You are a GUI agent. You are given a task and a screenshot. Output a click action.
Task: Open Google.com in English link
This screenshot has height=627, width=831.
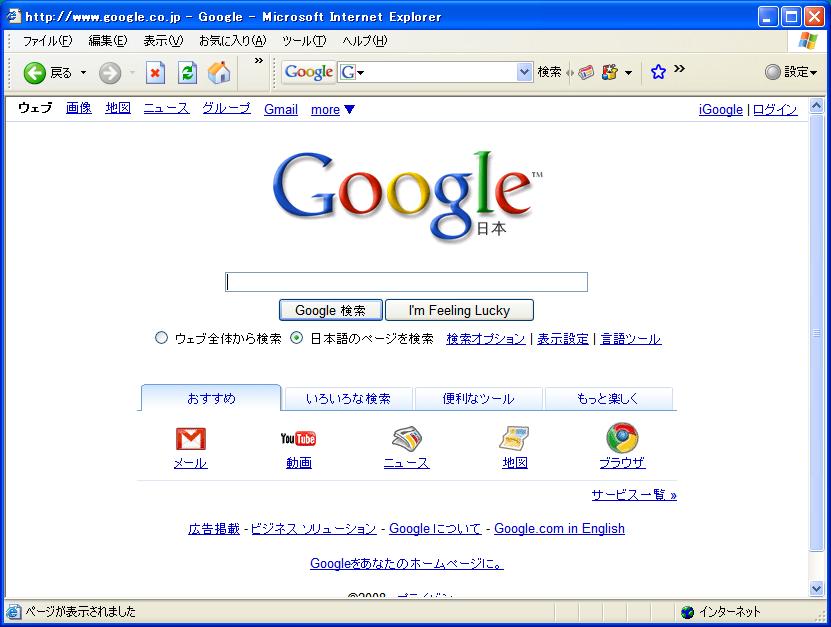coord(559,528)
